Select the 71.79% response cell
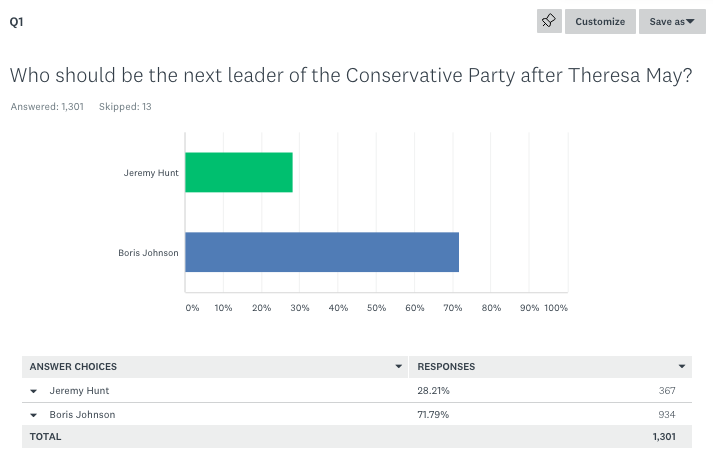Image resolution: width=713 pixels, height=461 pixels. [x=433, y=414]
